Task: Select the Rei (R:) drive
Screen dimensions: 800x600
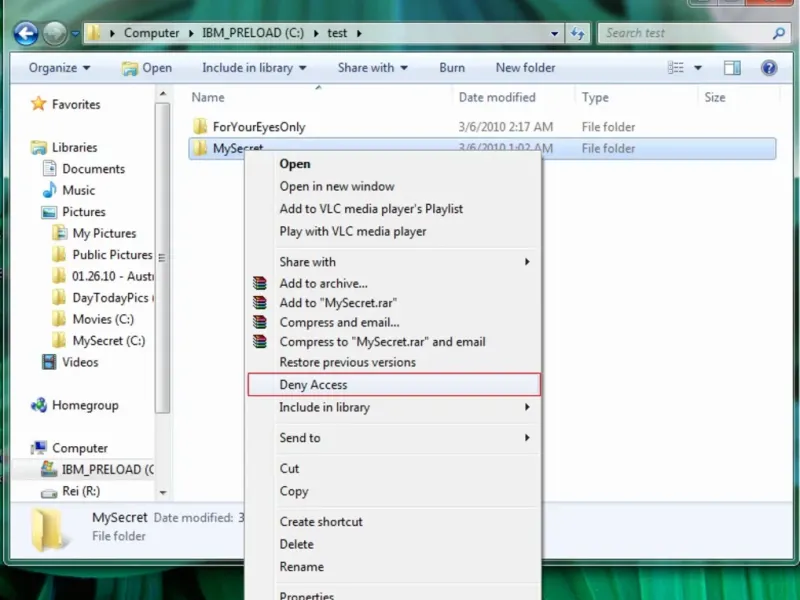Action: coord(70,491)
